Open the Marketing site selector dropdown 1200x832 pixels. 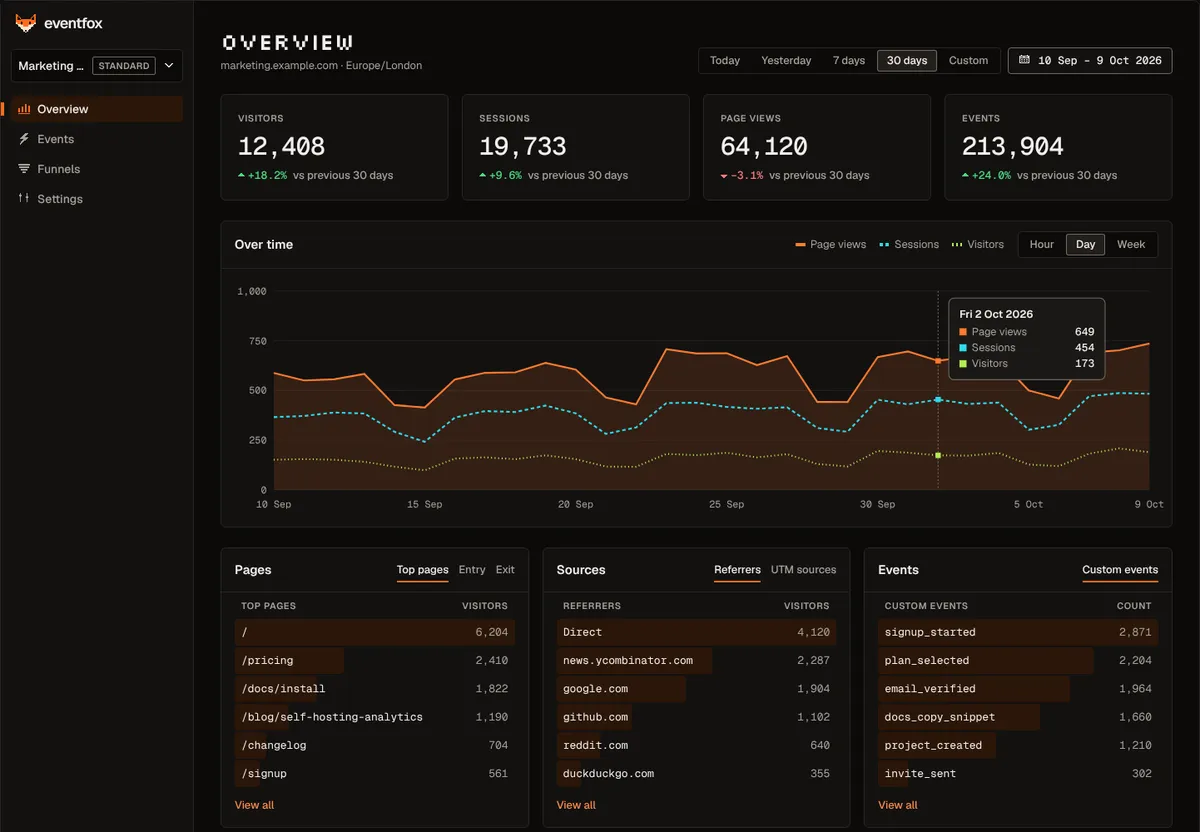97,66
